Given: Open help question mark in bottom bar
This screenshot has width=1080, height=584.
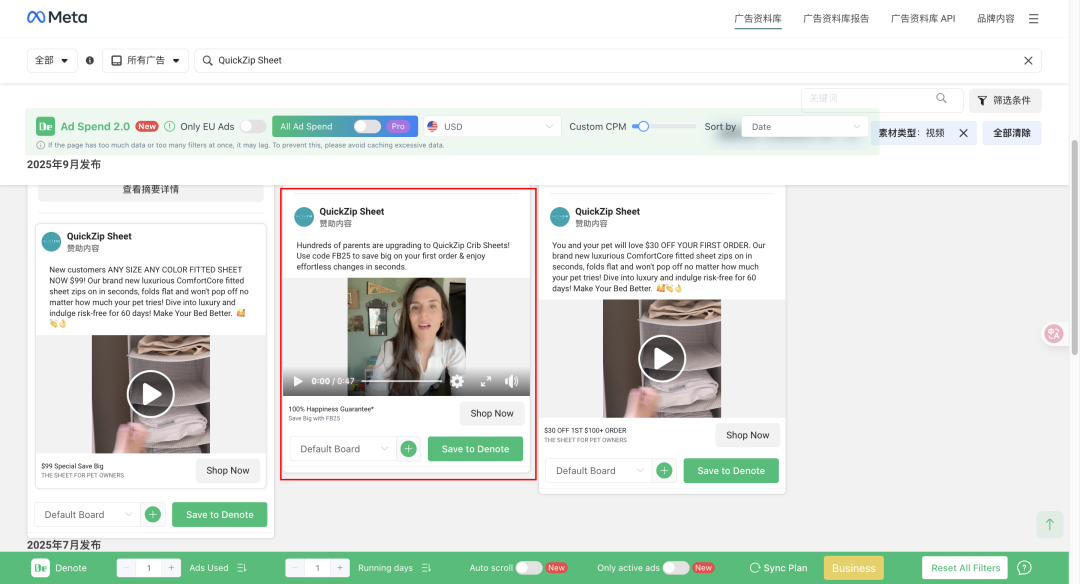Looking at the screenshot, I should coord(1024,568).
